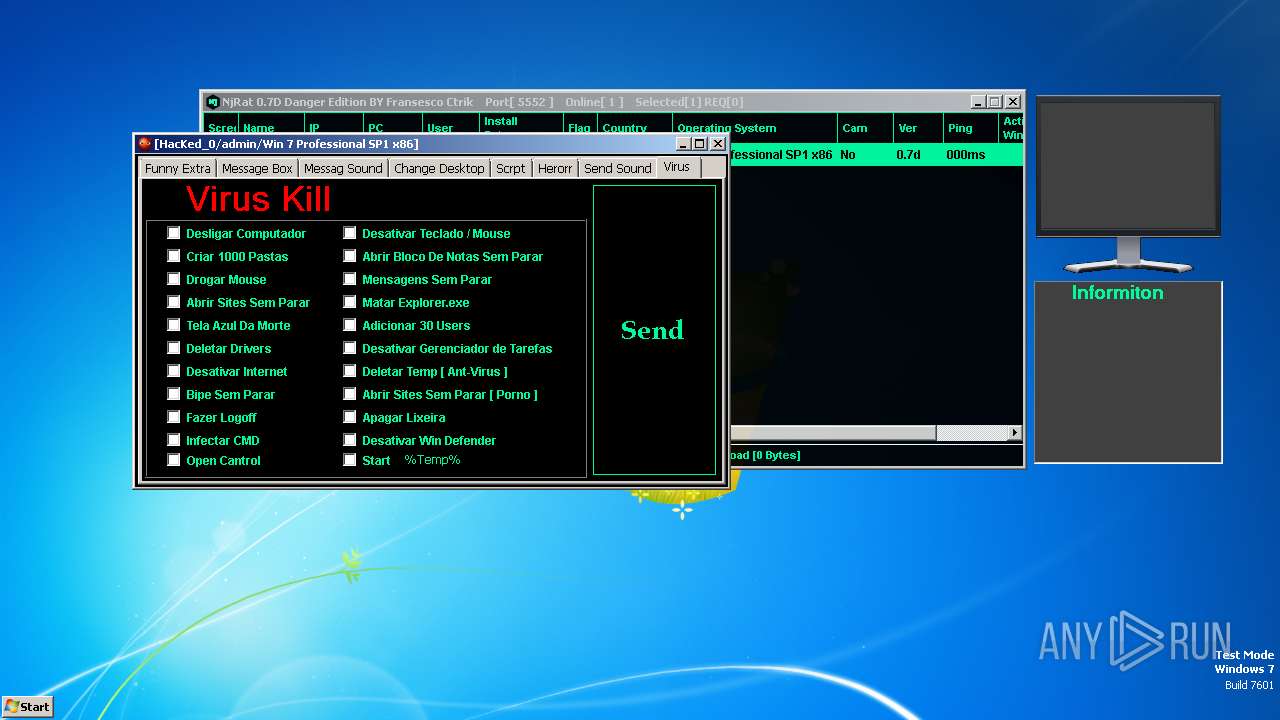
Task: Toggle the Desativar Internet checkbox
Action: [174, 371]
